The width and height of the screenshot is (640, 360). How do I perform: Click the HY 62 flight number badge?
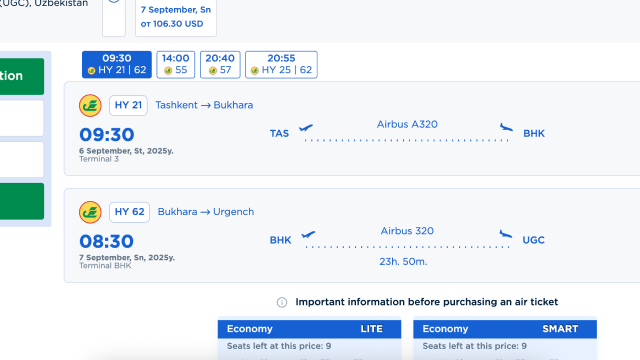[x=129, y=212]
